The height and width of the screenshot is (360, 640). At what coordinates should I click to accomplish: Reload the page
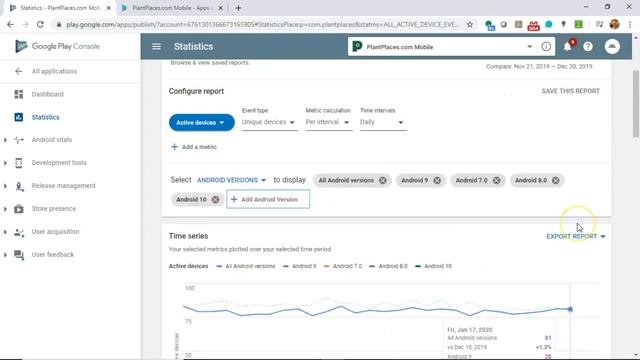(x=40, y=24)
